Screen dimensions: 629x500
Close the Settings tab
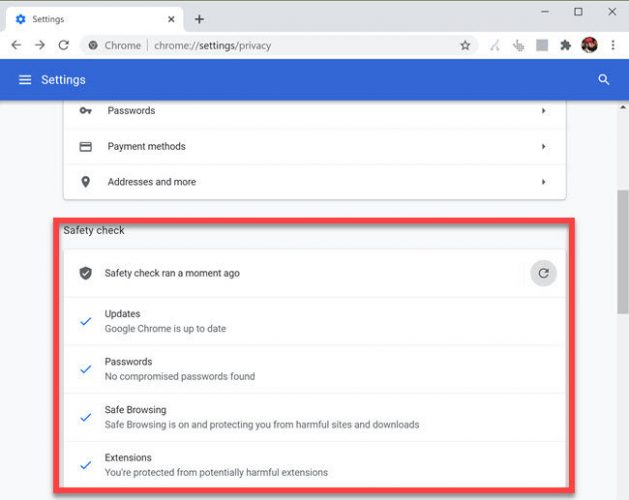point(171,19)
